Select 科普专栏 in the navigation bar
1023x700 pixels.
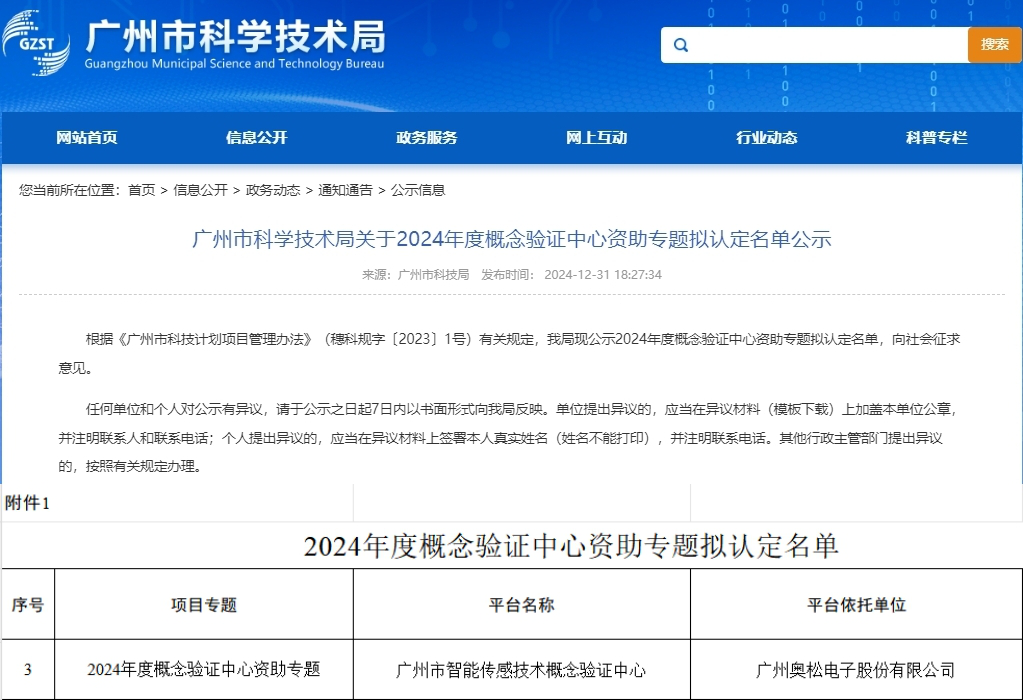937,138
